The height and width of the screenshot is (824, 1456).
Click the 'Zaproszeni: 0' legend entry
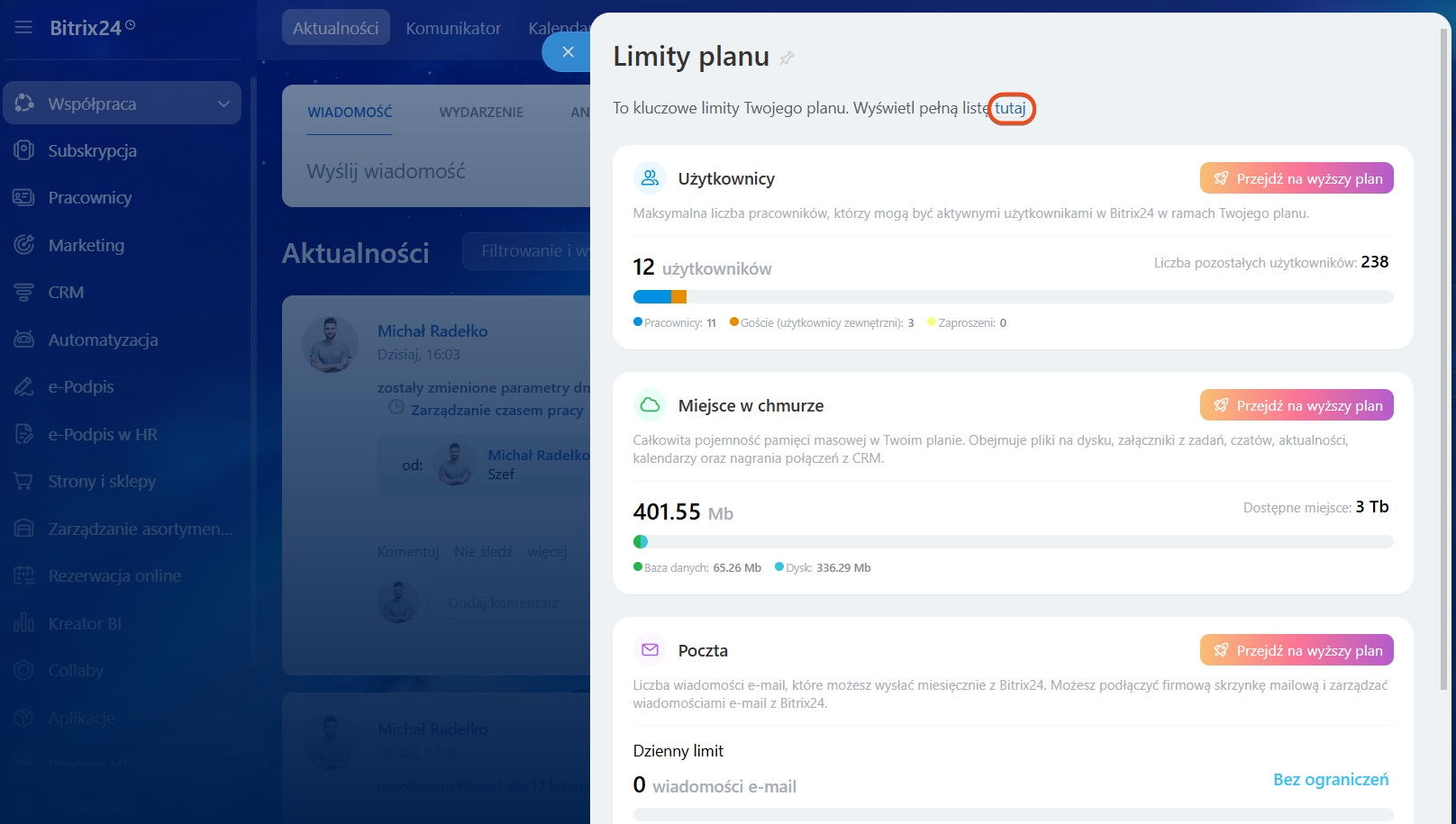967,322
